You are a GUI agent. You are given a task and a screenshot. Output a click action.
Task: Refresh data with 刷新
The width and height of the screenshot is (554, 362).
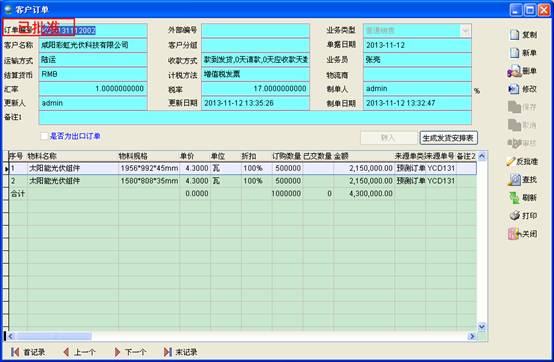522,197
